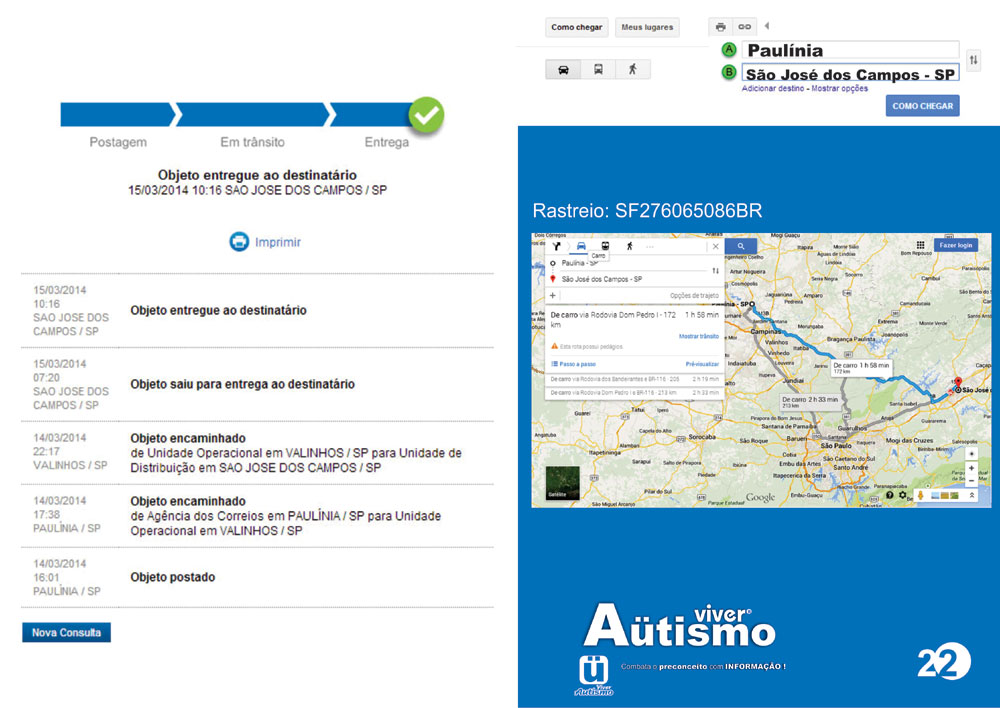This screenshot has width=1000, height=708.
Task: Swap origin and destination with the arrows icon
Action: [x=973, y=61]
